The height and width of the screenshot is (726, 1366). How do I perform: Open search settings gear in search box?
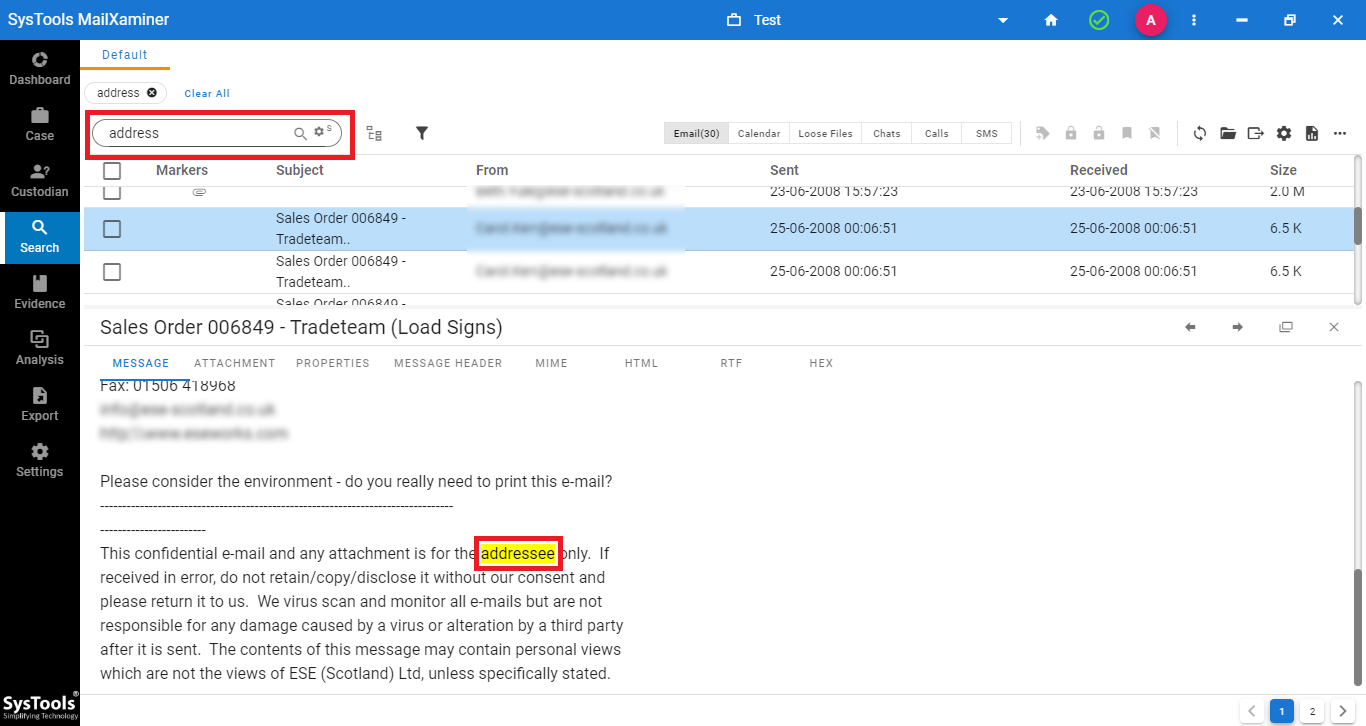pos(321,132)
